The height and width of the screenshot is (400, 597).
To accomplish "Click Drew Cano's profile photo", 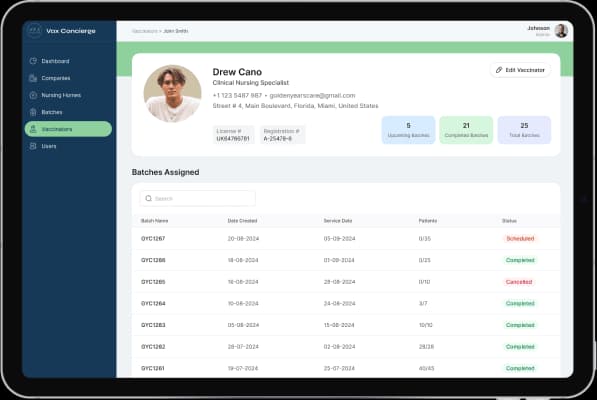I will [172, 94].
